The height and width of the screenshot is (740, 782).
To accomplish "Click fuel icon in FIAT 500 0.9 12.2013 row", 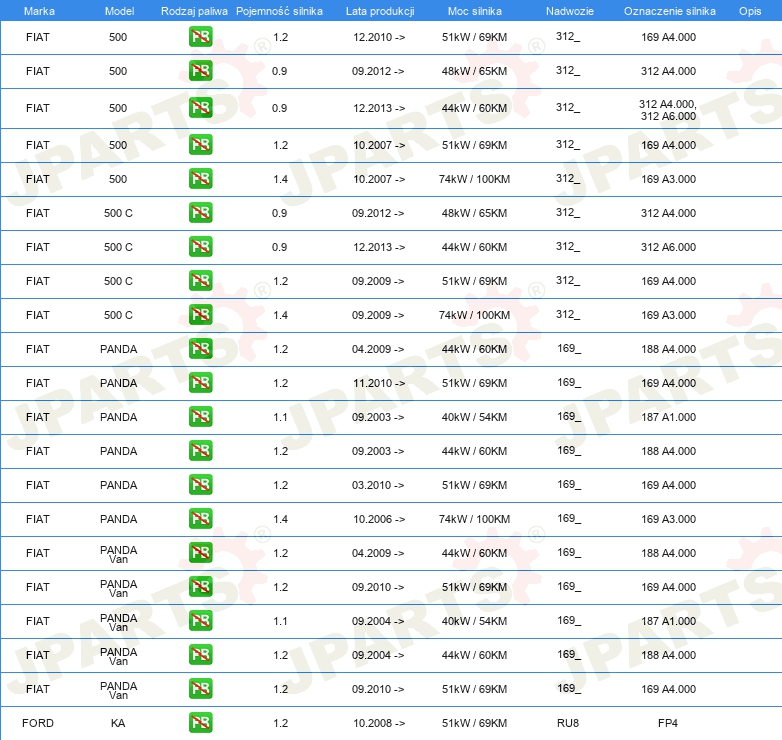I will [x=200, y=108].
